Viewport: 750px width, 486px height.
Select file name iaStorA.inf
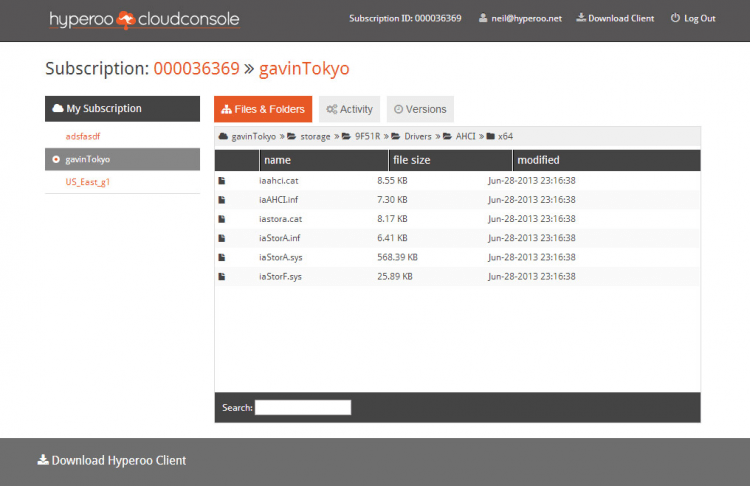tap(279, 238)
